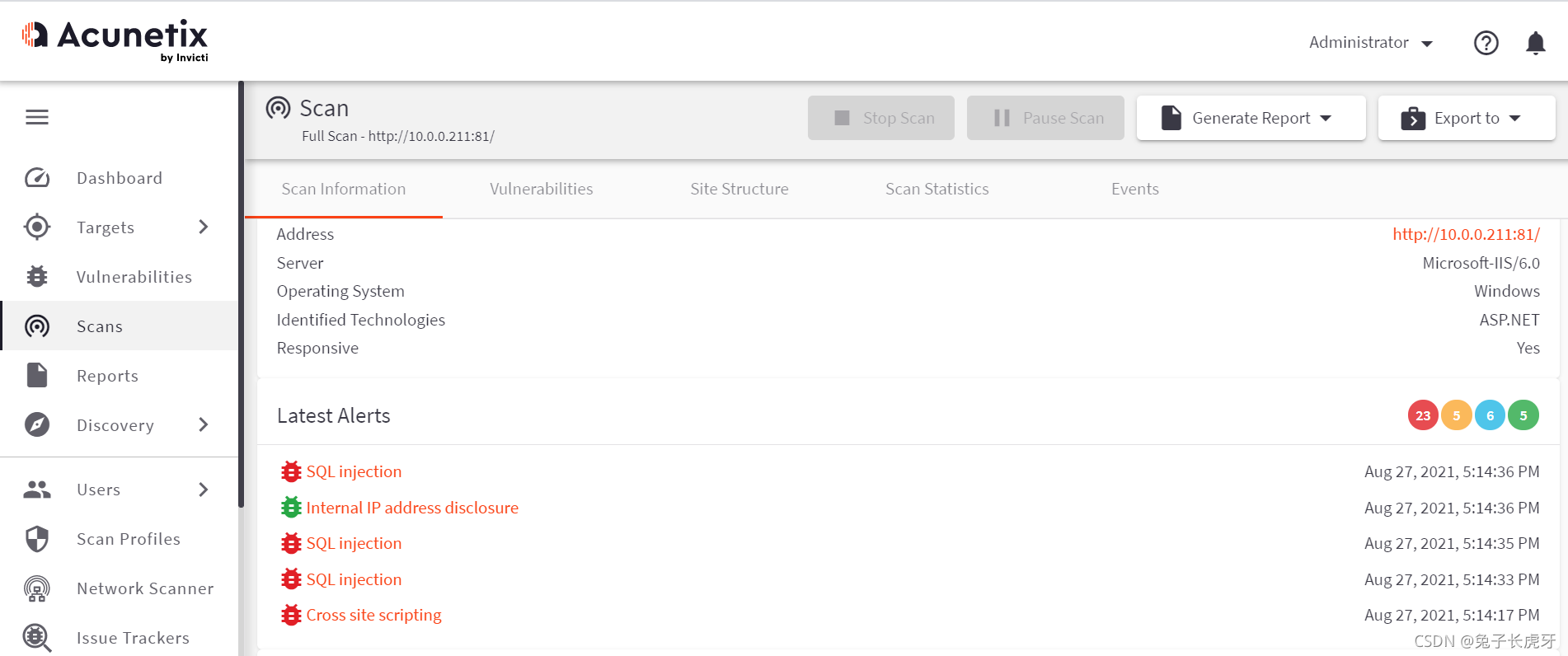Open notifications bell icon
Image resolution: width=1568 pixels, height=656 pixels.
point(1535,43)
